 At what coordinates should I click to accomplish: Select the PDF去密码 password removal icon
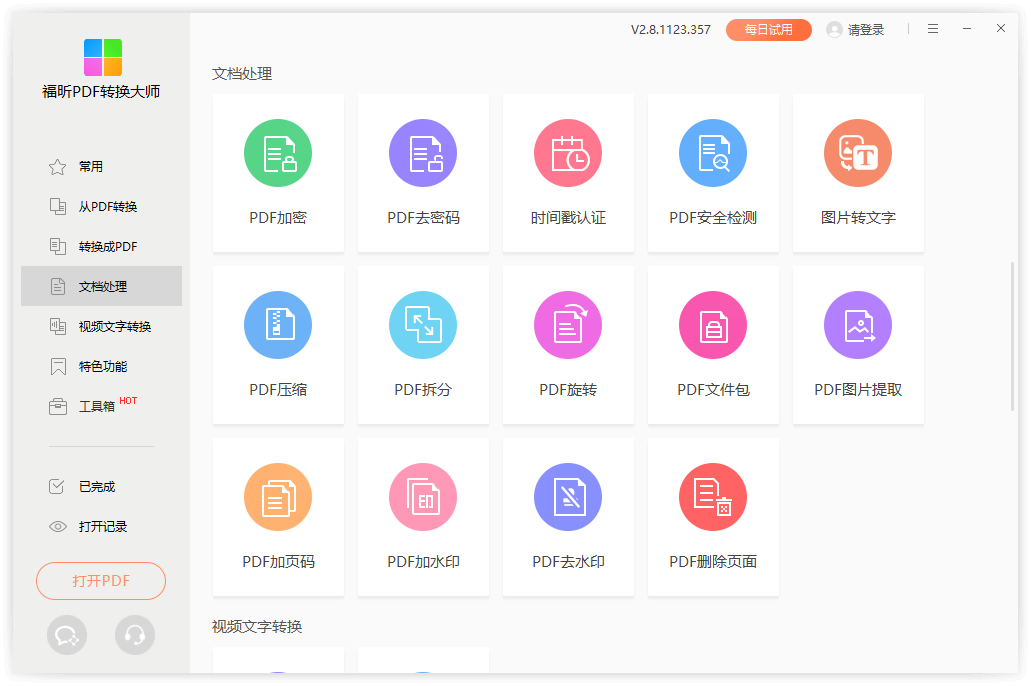click(423, 154)
